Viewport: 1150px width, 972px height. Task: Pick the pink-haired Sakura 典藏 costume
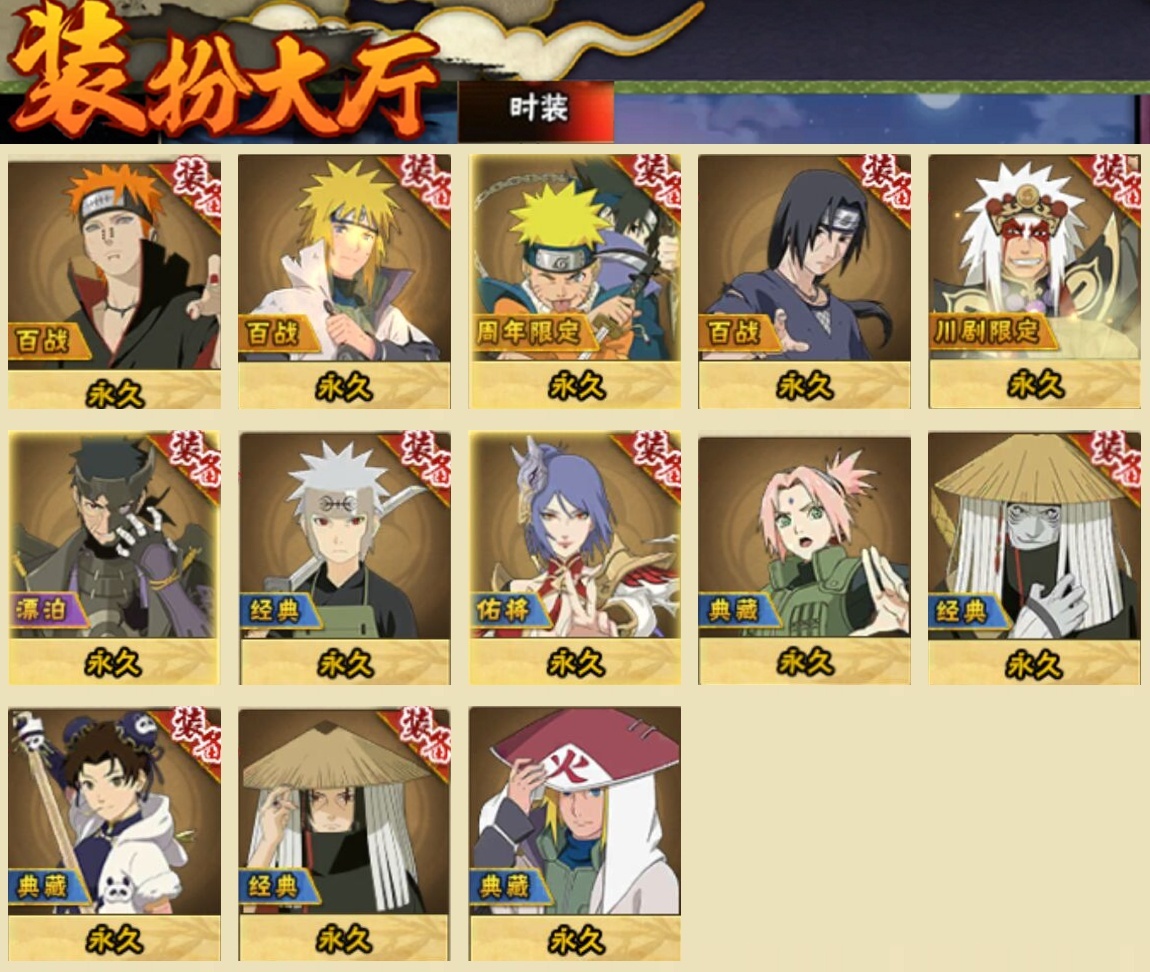pyautogui.click(x=805, y=561)
